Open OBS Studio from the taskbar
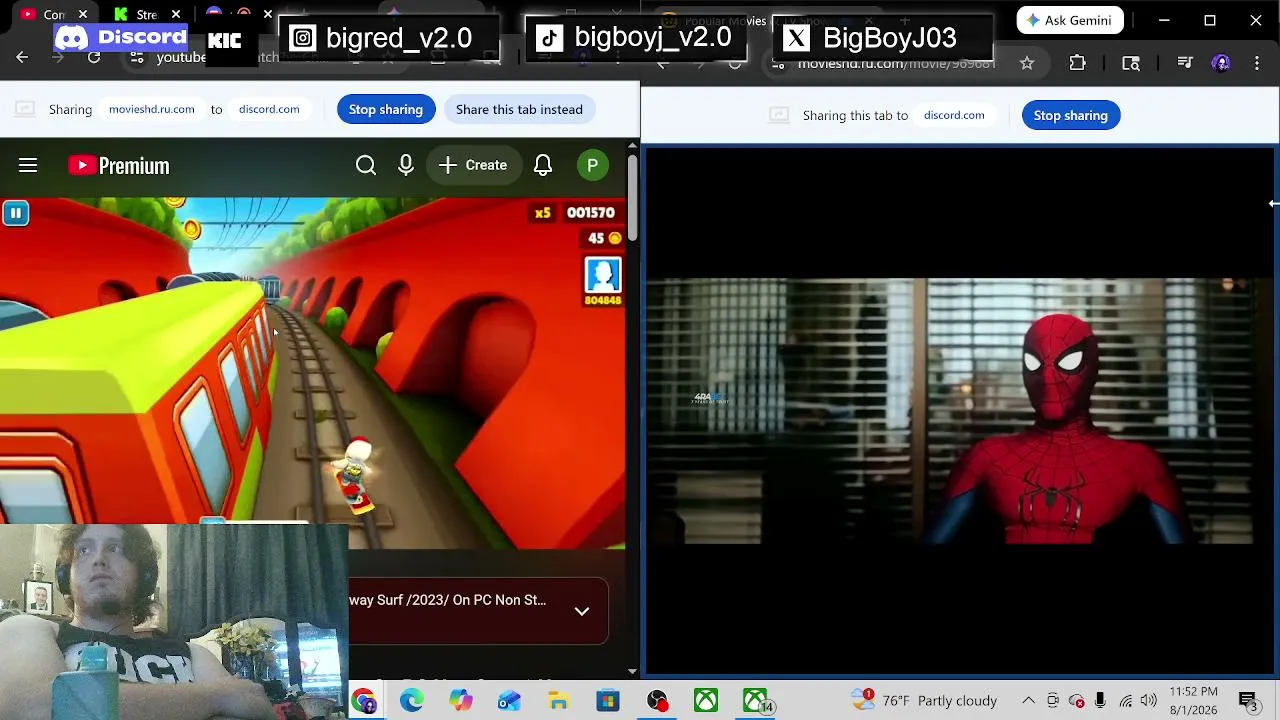 657,701
